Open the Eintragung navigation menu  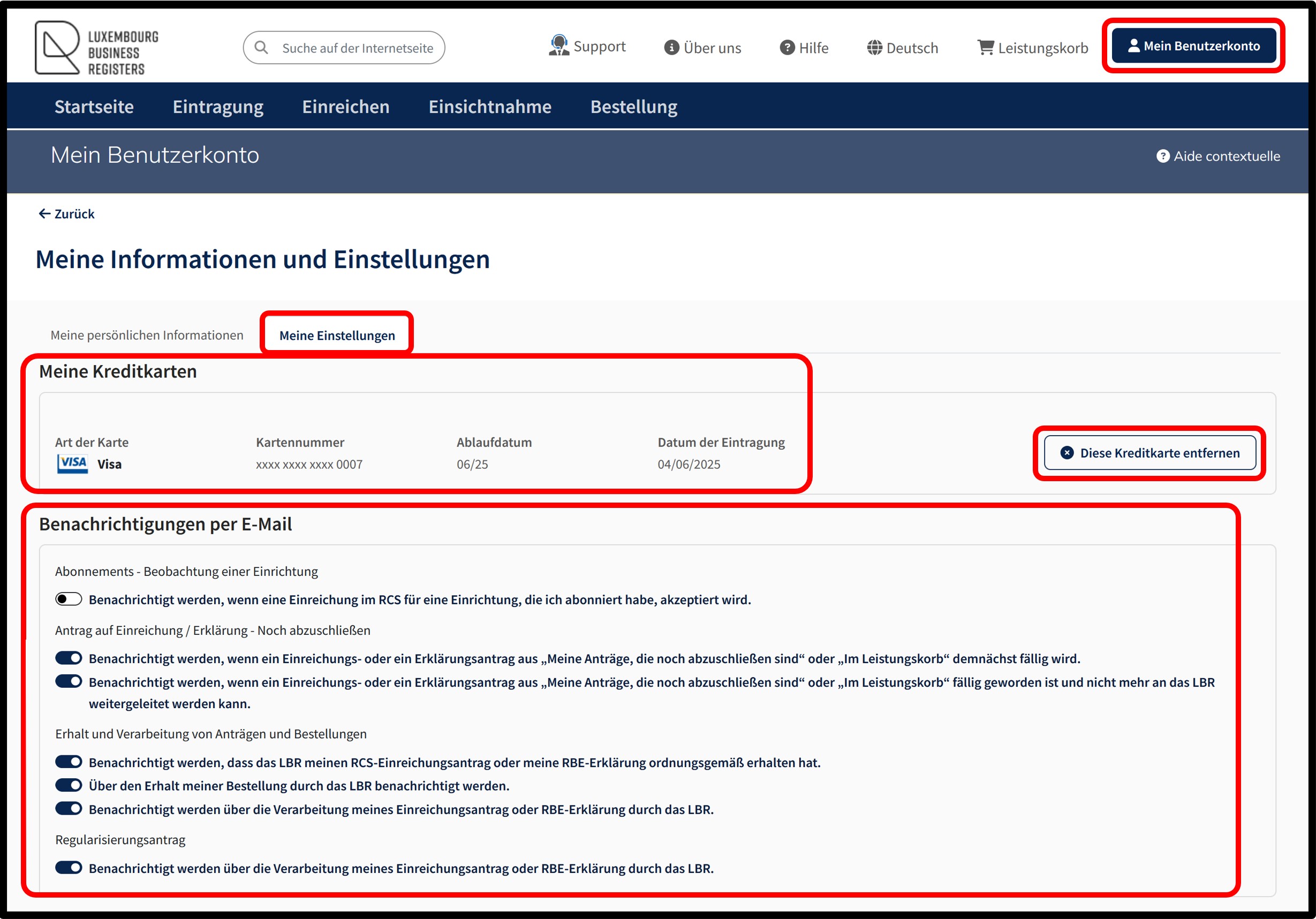coord(218,107)
